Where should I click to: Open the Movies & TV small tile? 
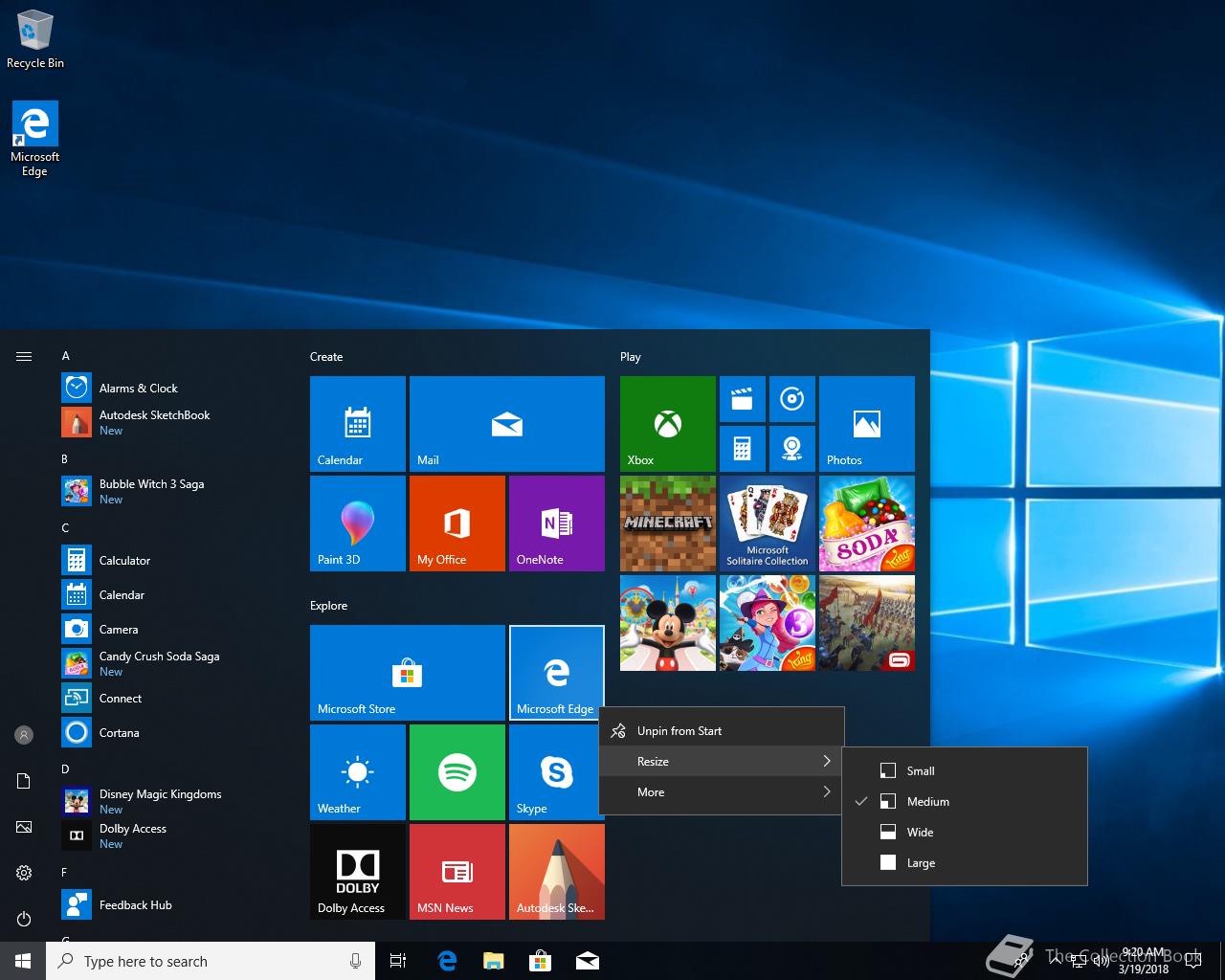click(743, 399)
